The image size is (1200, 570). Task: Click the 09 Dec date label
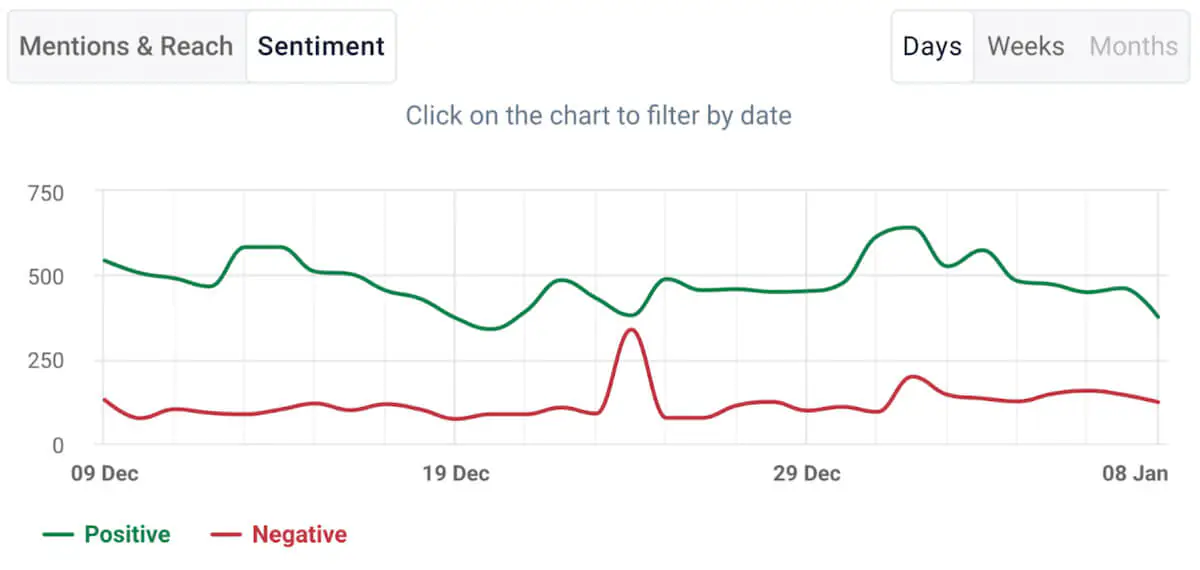click(104, 474)
